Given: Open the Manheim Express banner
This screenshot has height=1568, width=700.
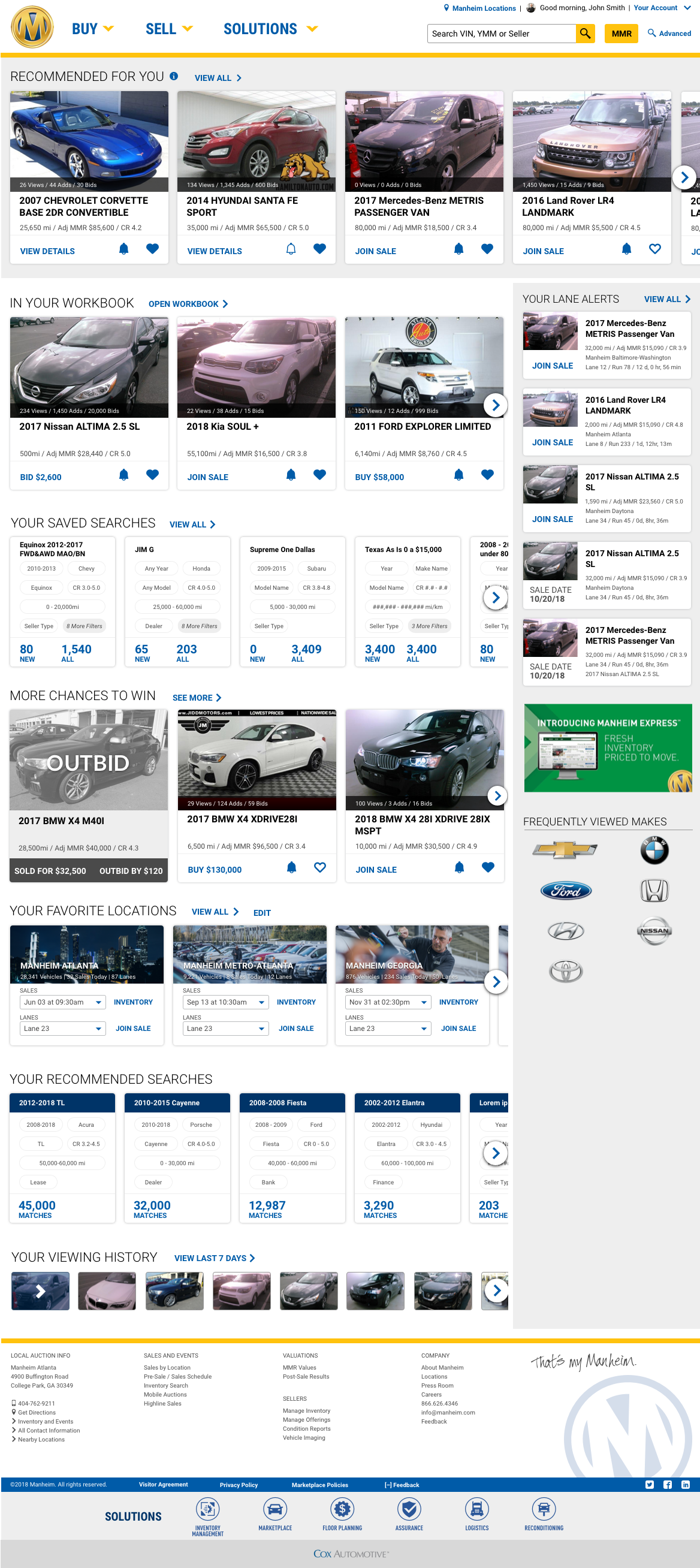Looking at the screenshot, I should point(608,747).
